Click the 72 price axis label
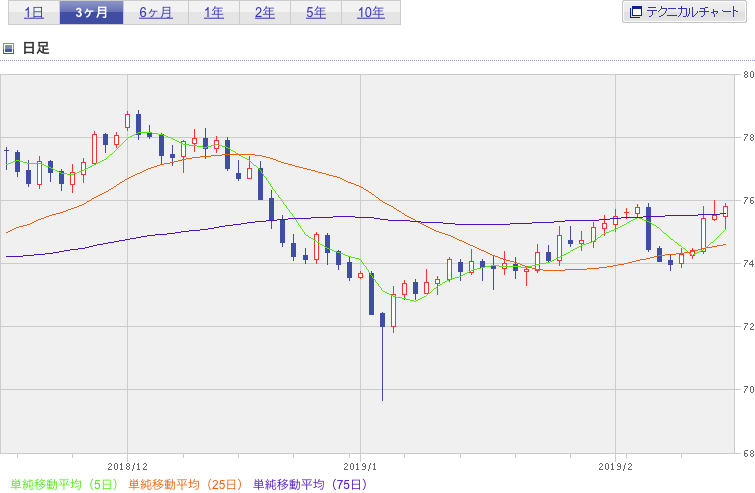Viewport: 755px width, 493px height. 748,326
